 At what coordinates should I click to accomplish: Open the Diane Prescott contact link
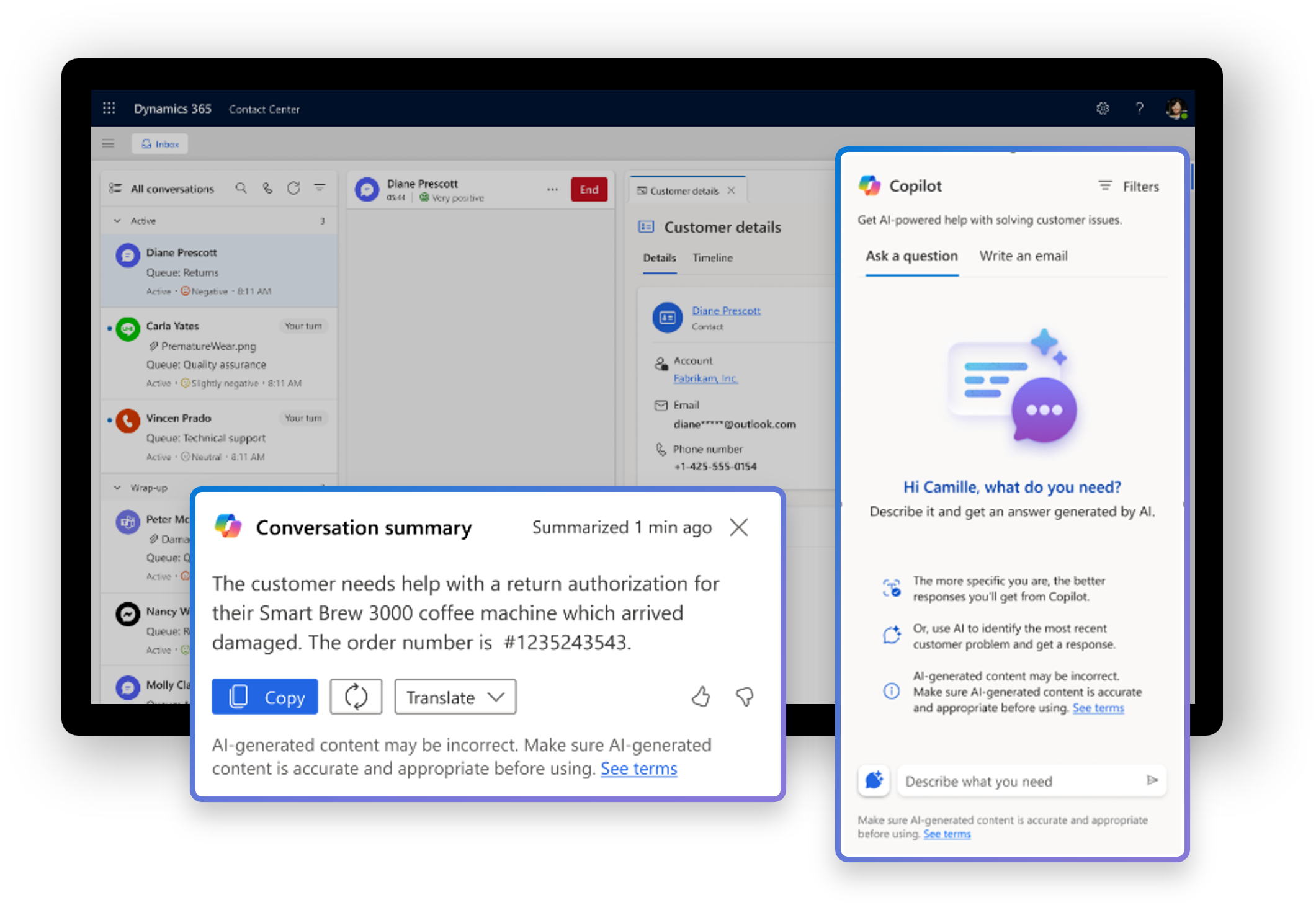click(726, 311)
